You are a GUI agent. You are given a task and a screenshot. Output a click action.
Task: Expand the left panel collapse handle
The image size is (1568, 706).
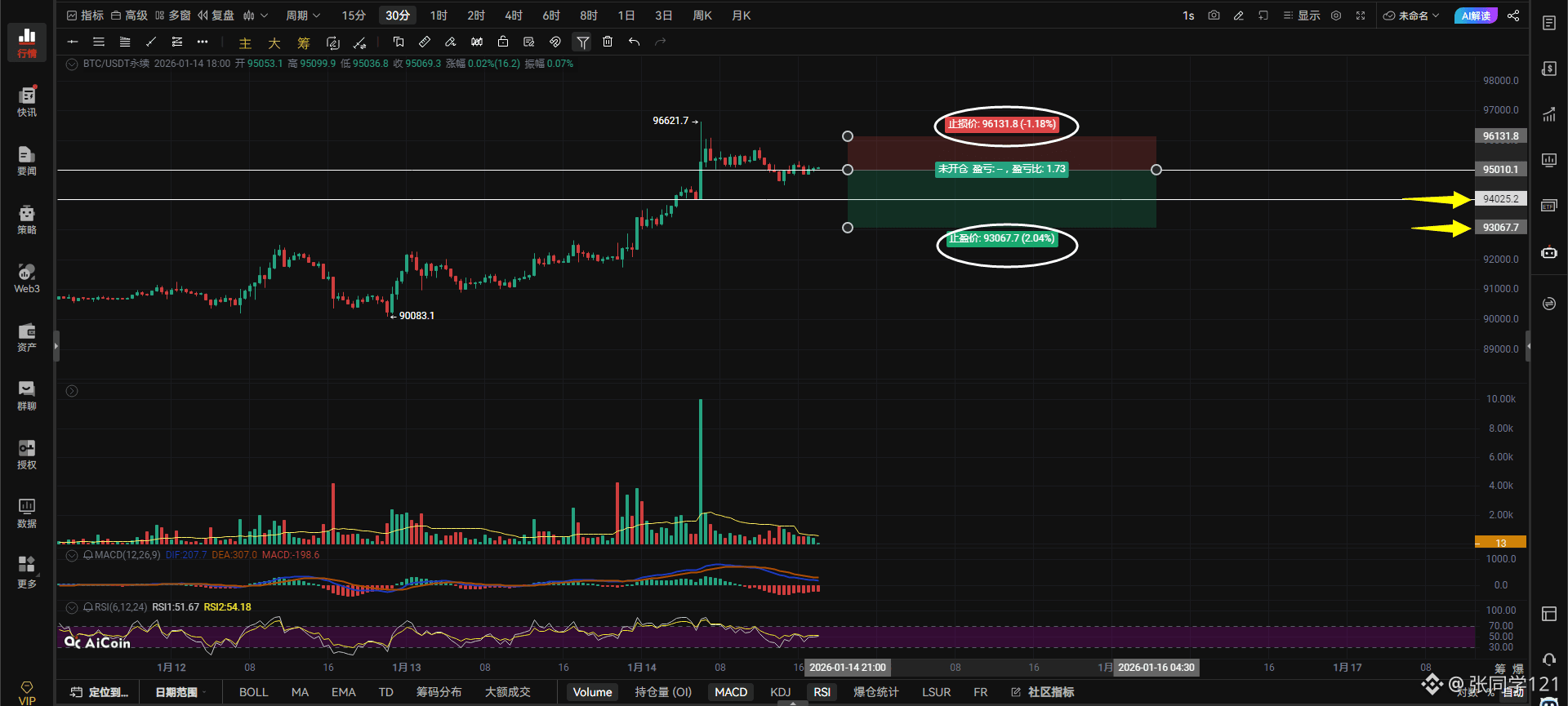pos(56,346)
